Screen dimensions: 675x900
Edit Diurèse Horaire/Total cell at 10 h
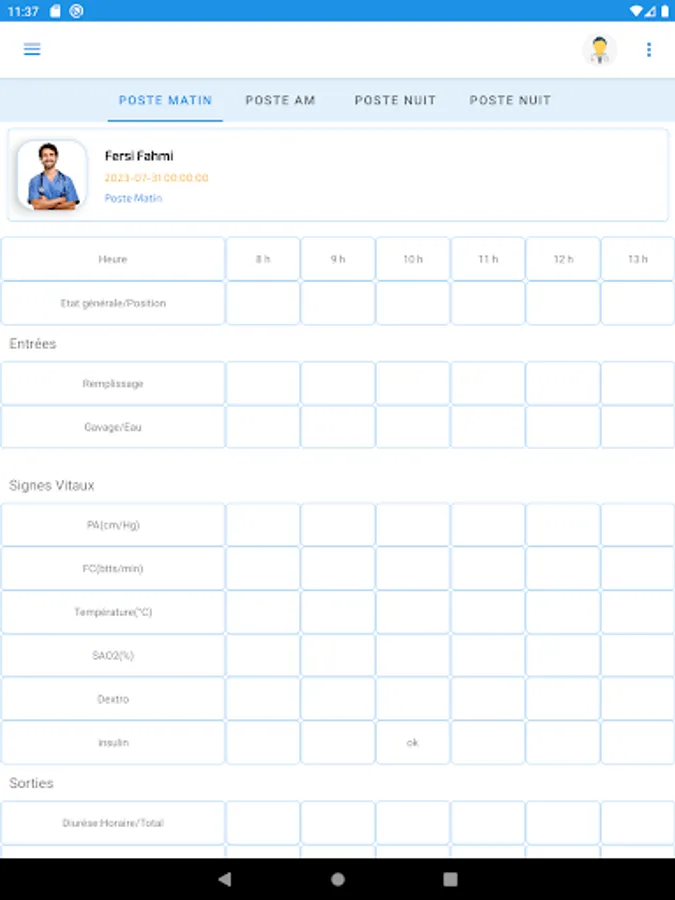click(413, 823)
